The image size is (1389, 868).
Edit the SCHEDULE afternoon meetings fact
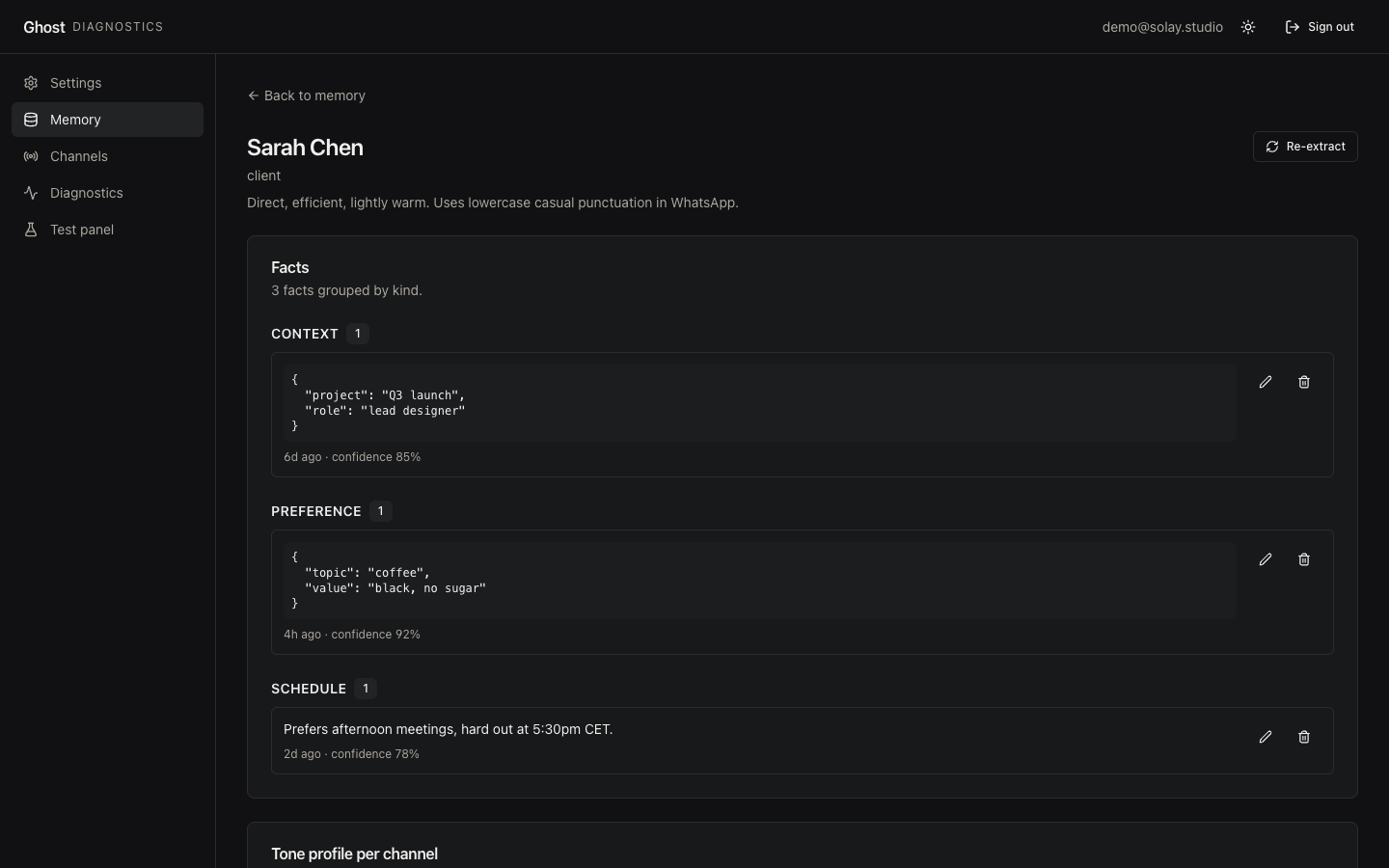pos(1266,737)
